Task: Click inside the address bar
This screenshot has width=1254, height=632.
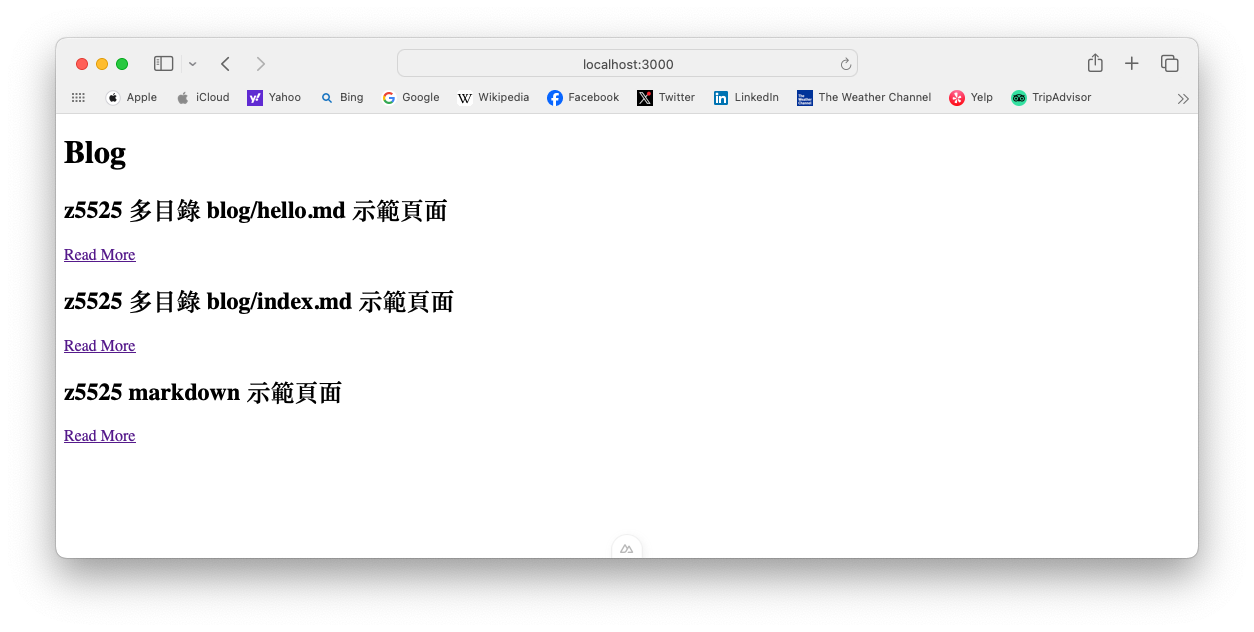Action: (x=626, y=63)
